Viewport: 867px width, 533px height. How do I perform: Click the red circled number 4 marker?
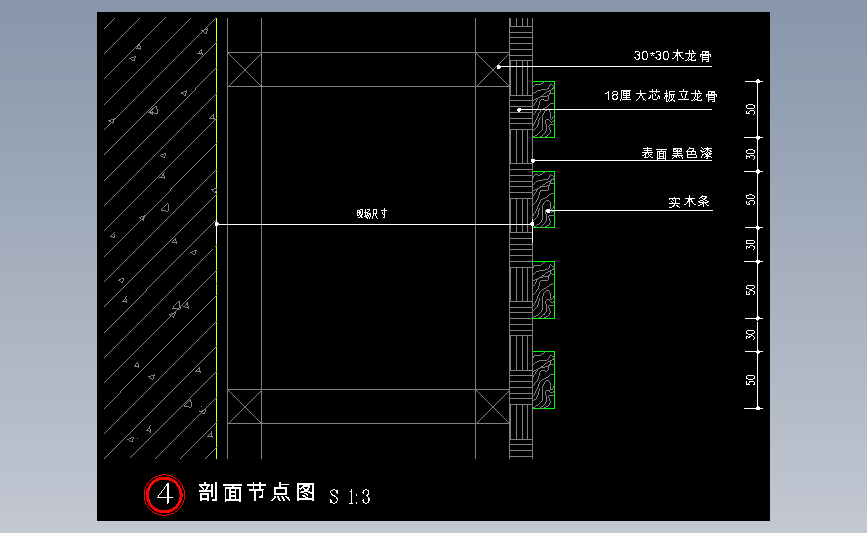coord(164,494)
